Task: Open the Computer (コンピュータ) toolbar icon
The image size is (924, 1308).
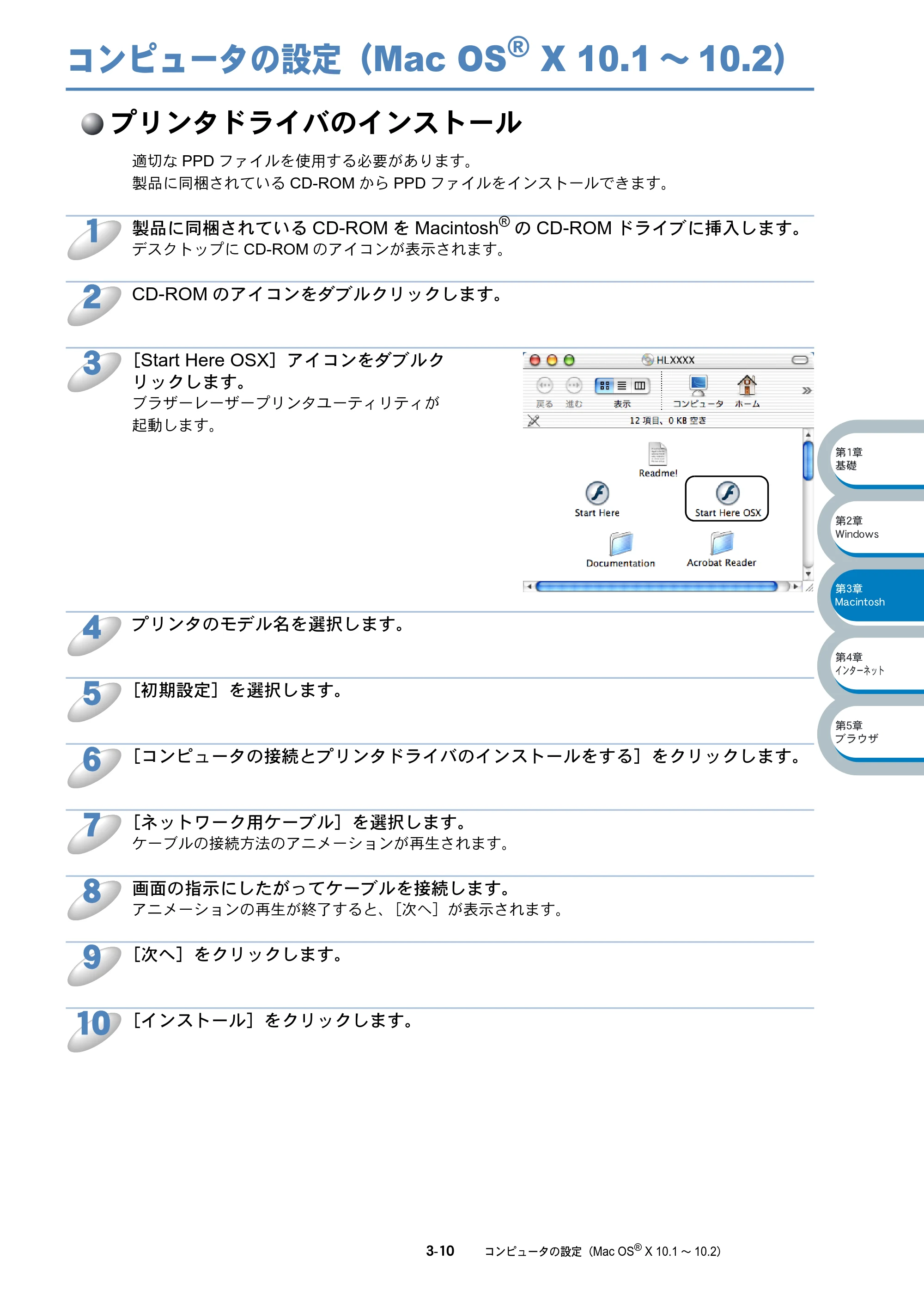Action: point(698,386)
